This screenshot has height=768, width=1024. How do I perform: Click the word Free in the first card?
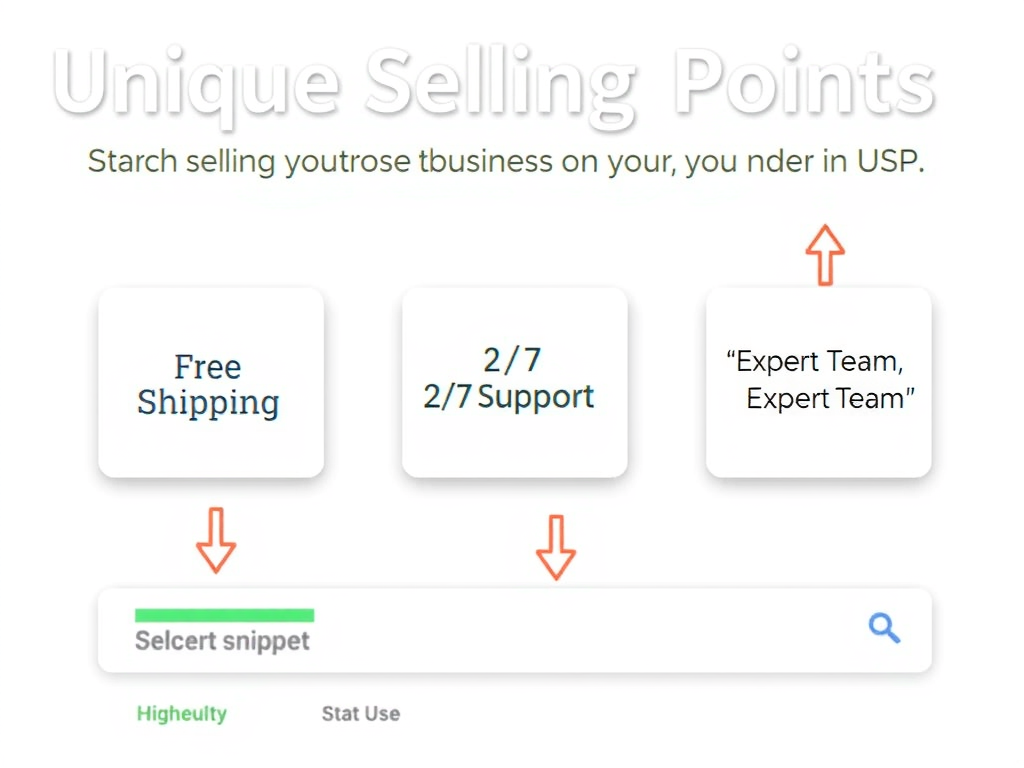[x=208, y=367]
